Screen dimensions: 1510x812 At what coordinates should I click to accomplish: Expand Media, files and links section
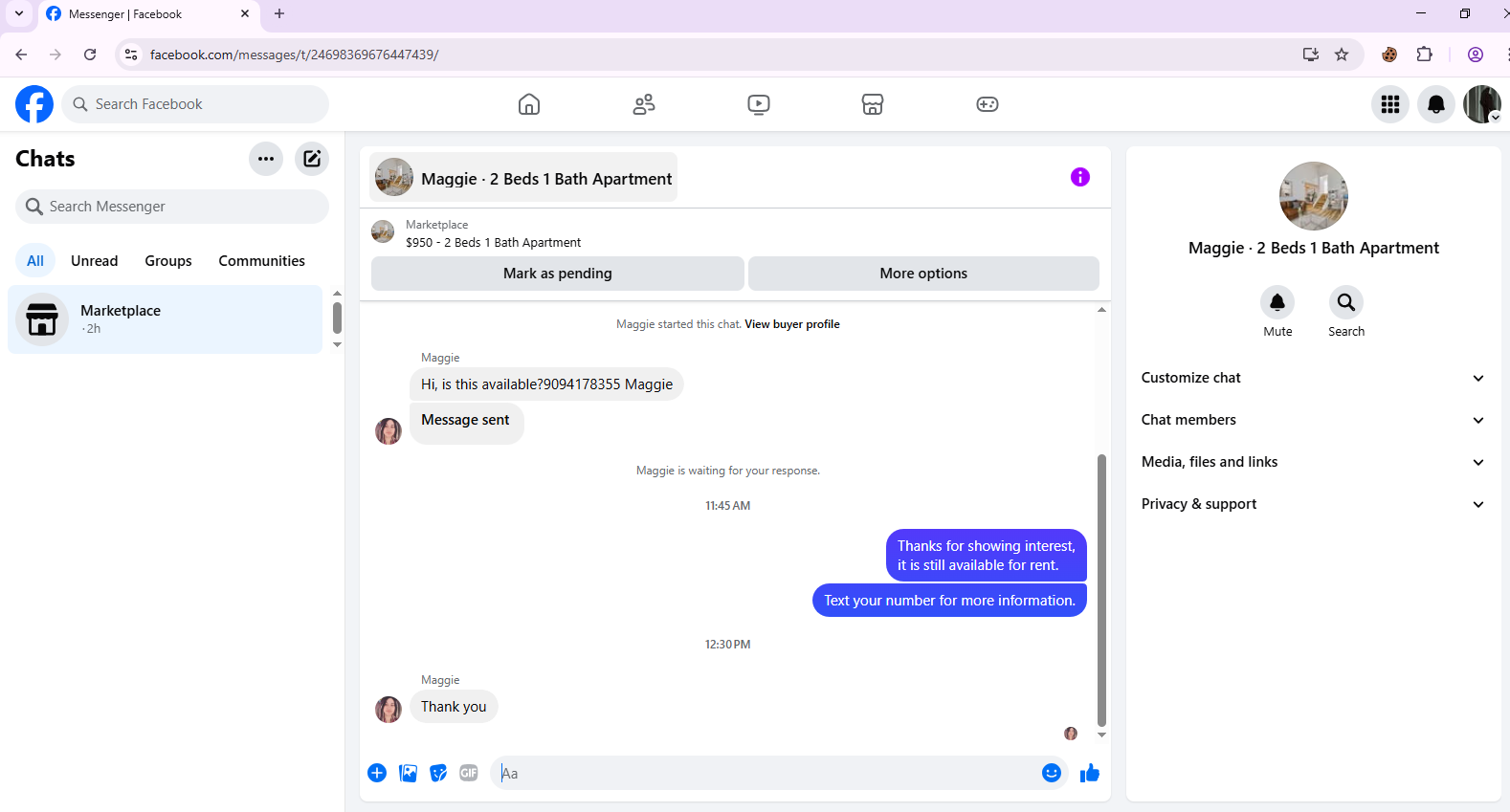(x=1313, y=462)
